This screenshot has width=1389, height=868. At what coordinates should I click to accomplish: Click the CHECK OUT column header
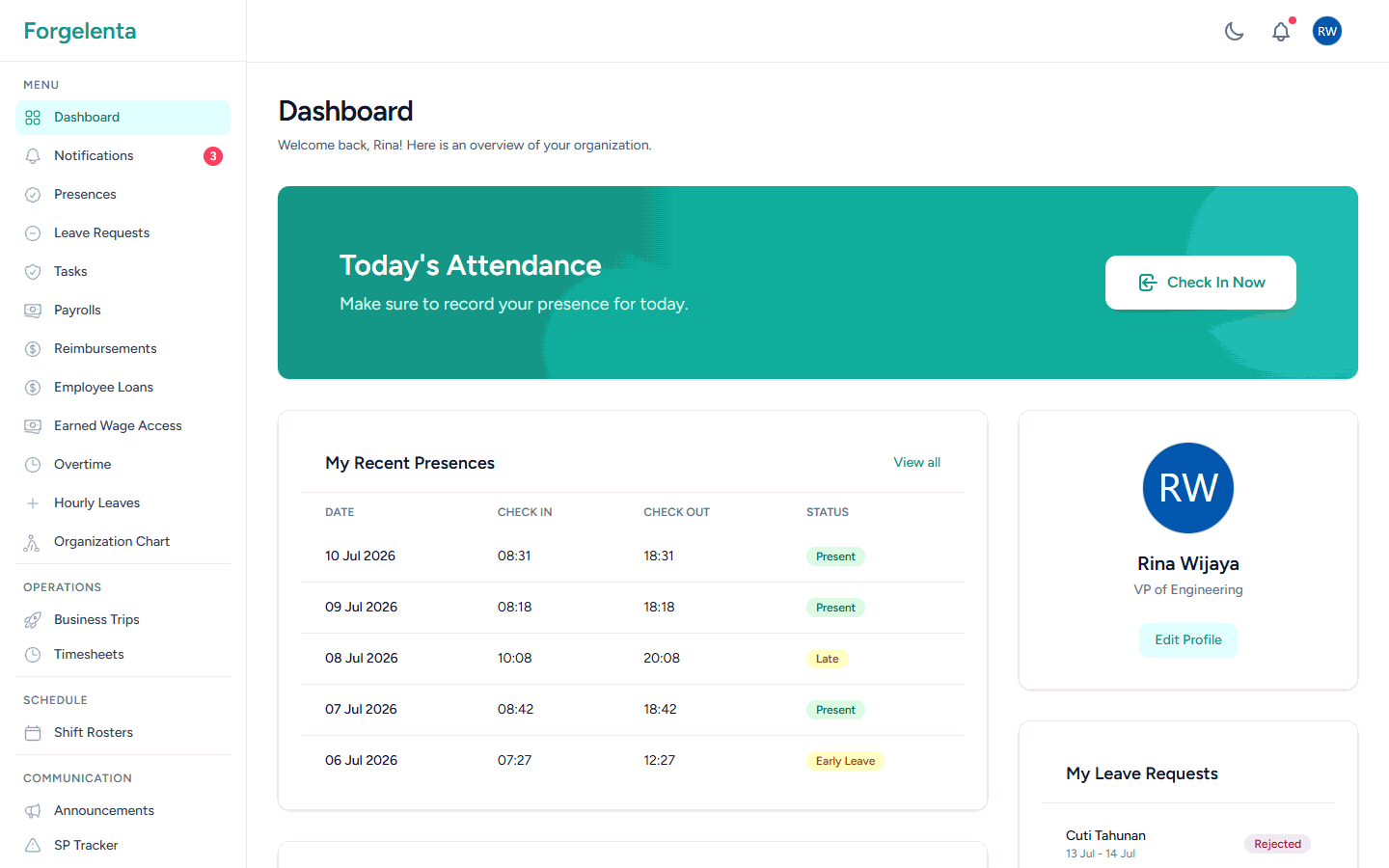coord(677,512)
